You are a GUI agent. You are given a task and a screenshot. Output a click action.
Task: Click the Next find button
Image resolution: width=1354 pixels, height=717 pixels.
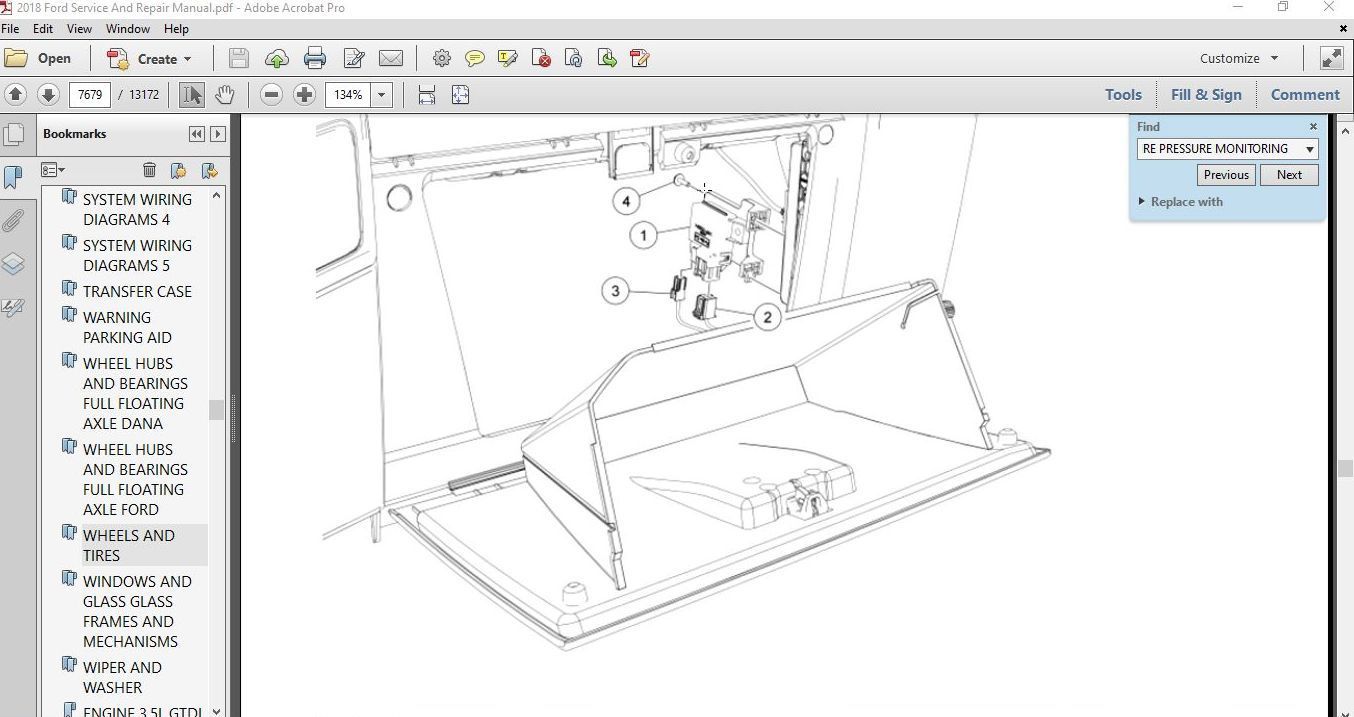(1289, 175)
